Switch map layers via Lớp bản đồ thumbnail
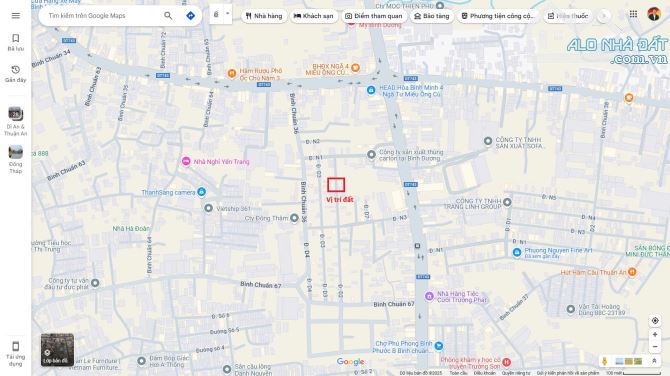Image resolution: width=670 pixels, height=376 pixels. pos(57,350)
